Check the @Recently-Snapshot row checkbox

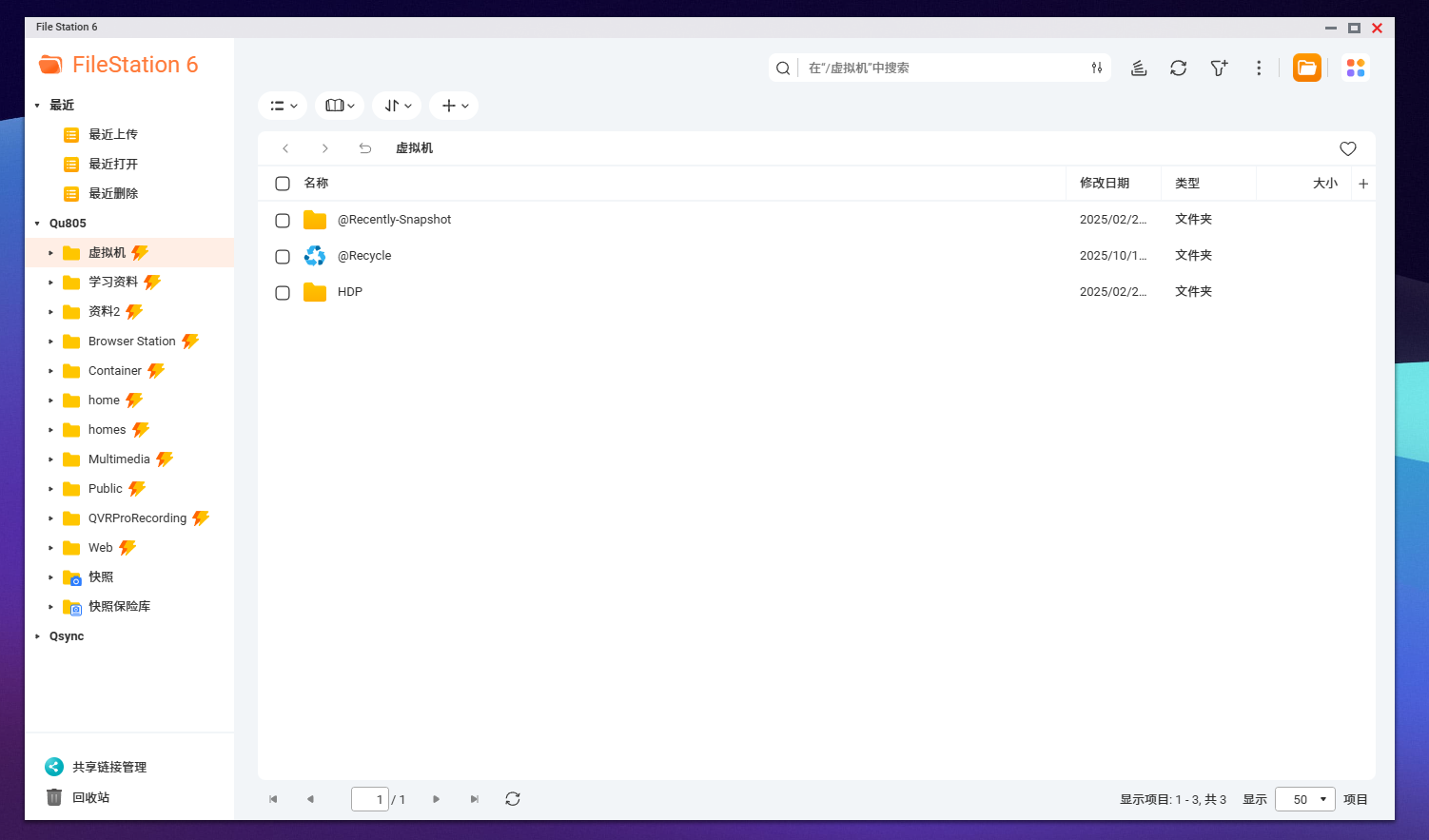coord(283,221)
